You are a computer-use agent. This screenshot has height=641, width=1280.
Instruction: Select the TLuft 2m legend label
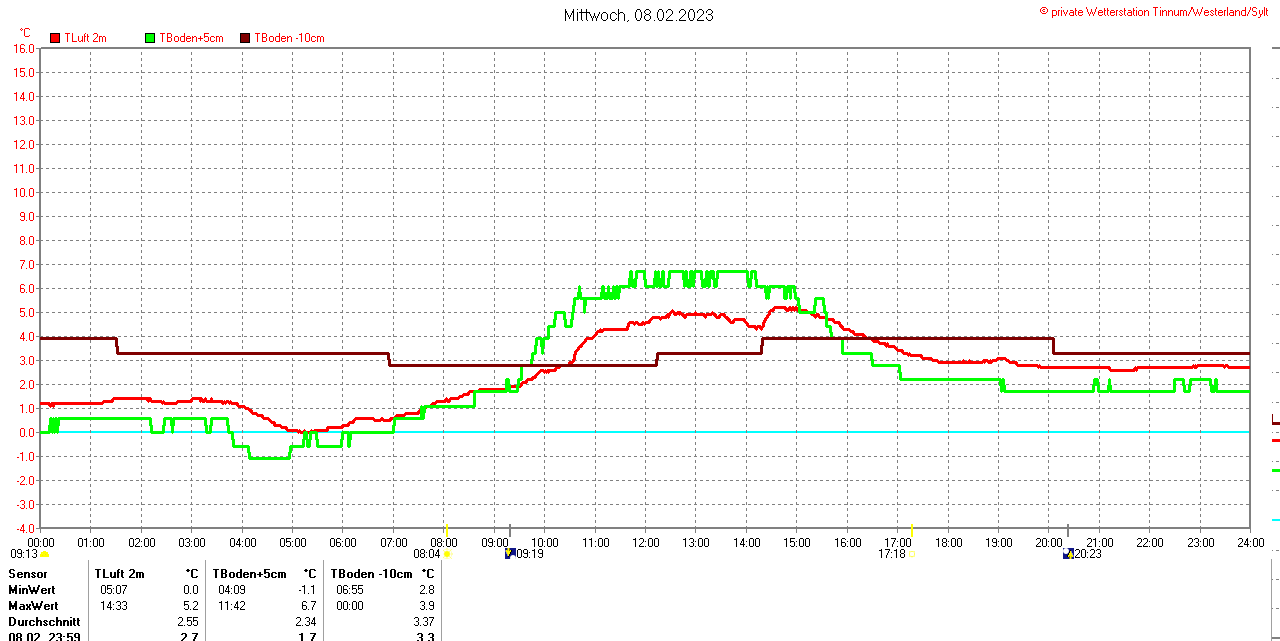tap(85, 38)
